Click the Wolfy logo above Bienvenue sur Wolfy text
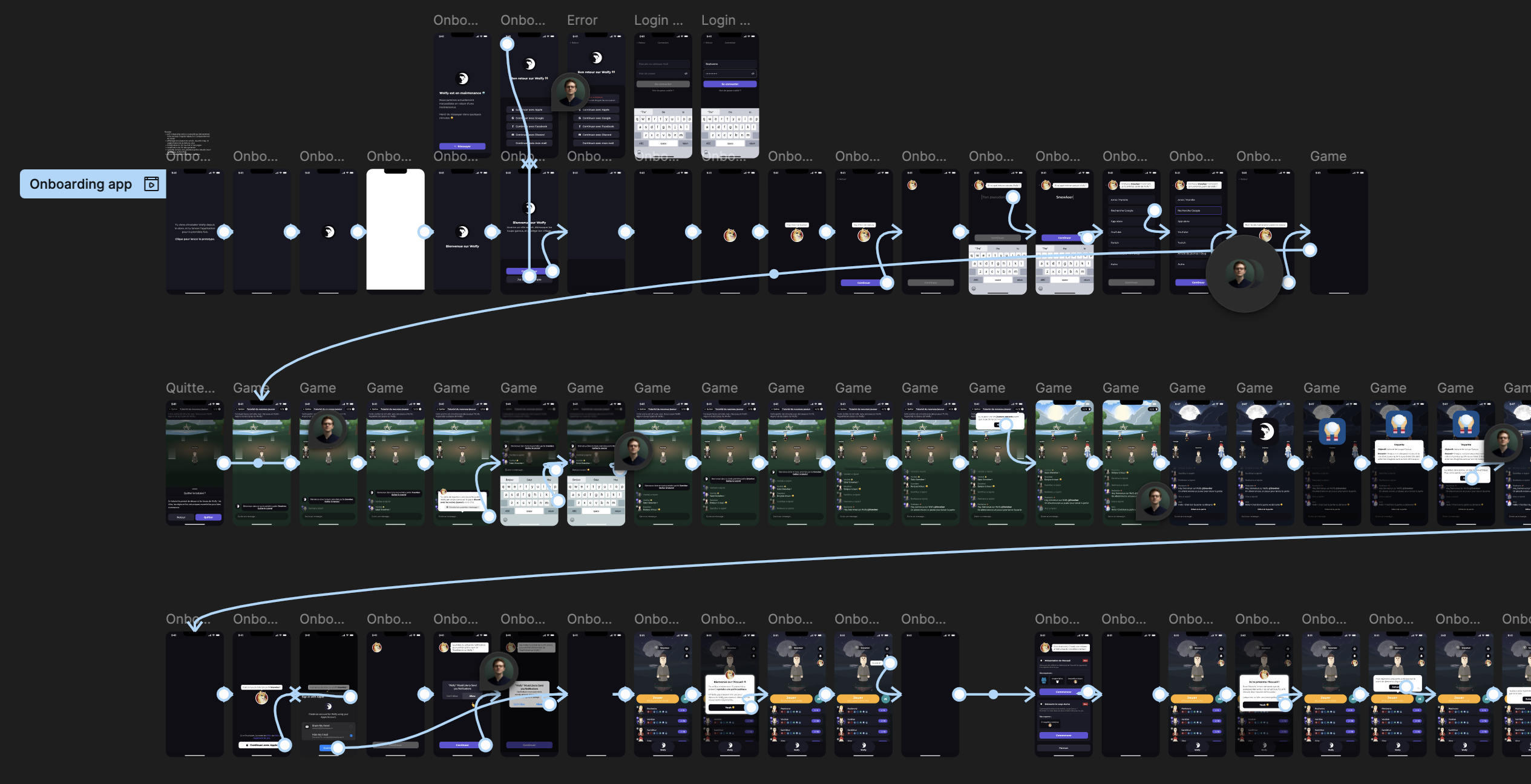Image resolution: width=1531 pixels, height=784 pixels. coord(462,232)
